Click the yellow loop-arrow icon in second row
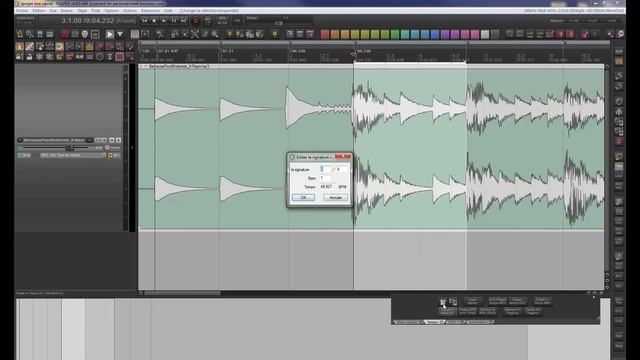 click(x=60, y=47)
